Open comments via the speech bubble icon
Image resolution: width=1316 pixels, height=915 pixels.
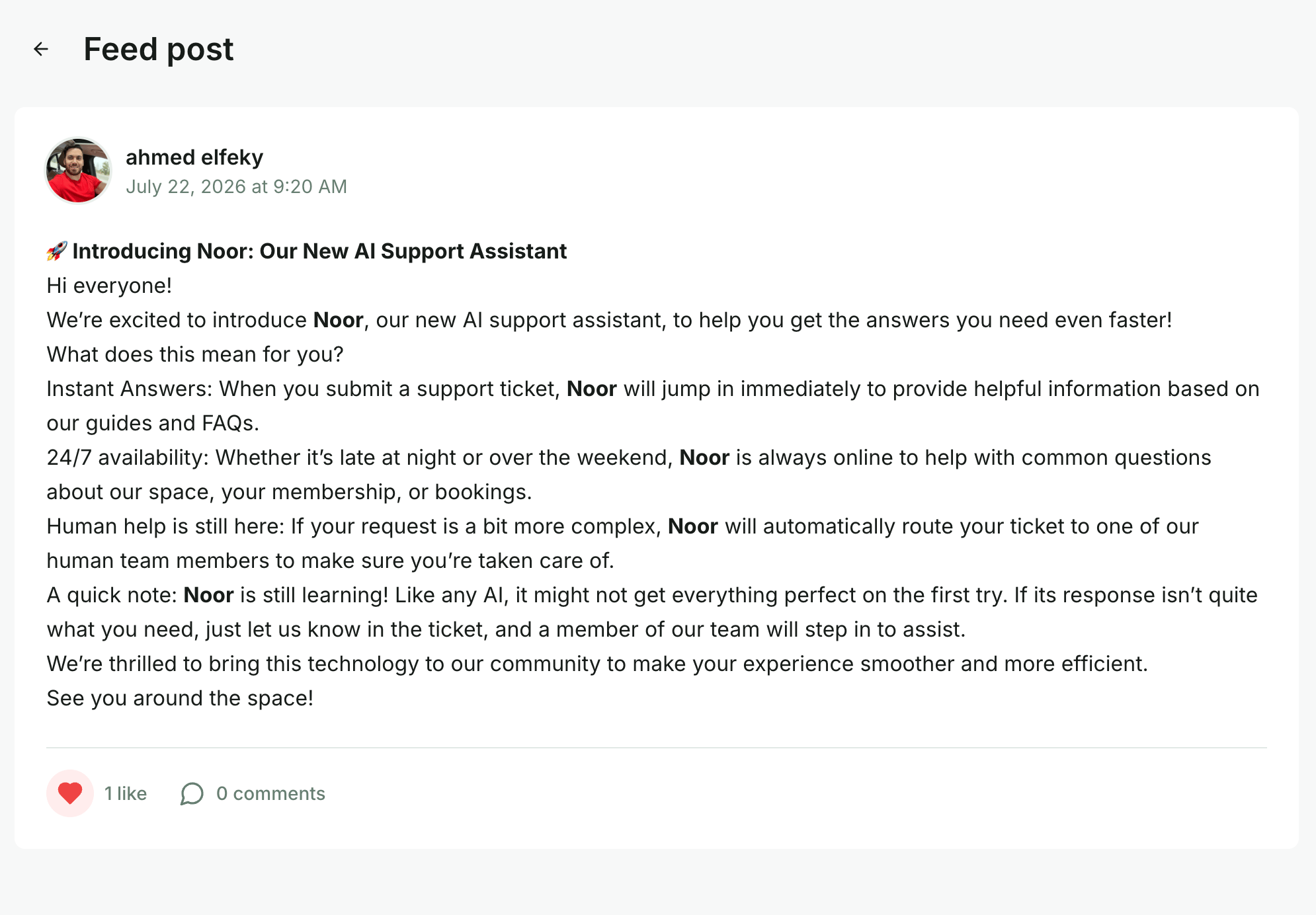click(192, 793)
